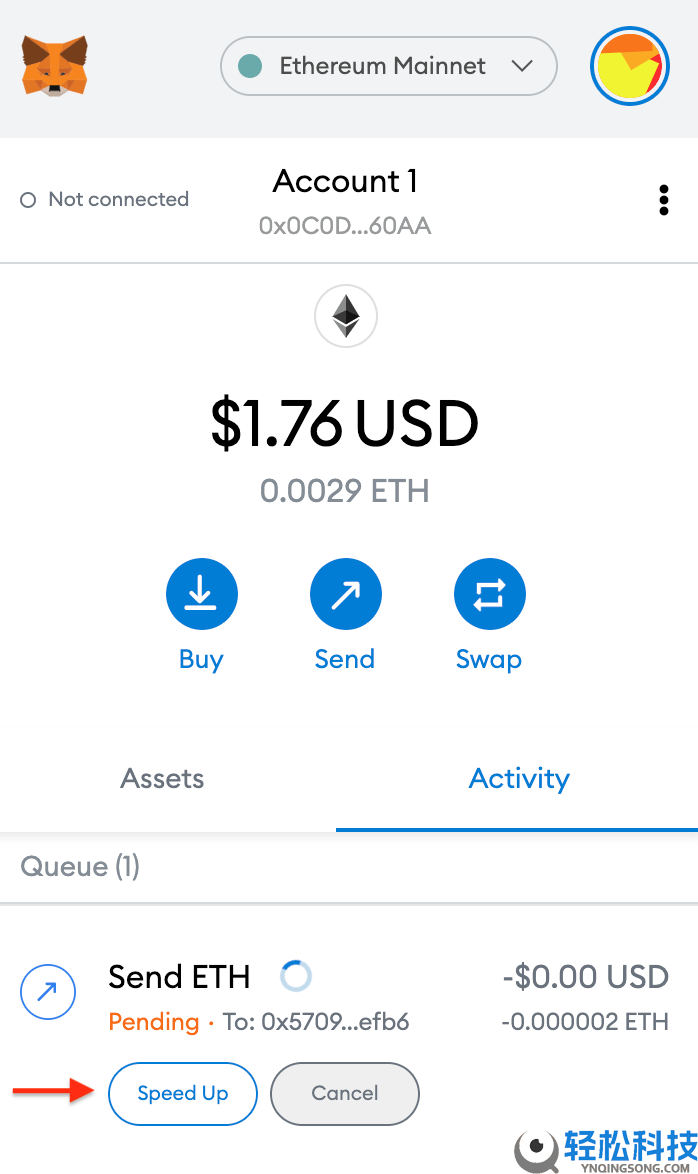Viewport: 698px width, 1174px height.
Task: Click the Buy download-arrow icon
Action: tap(201, 595)
